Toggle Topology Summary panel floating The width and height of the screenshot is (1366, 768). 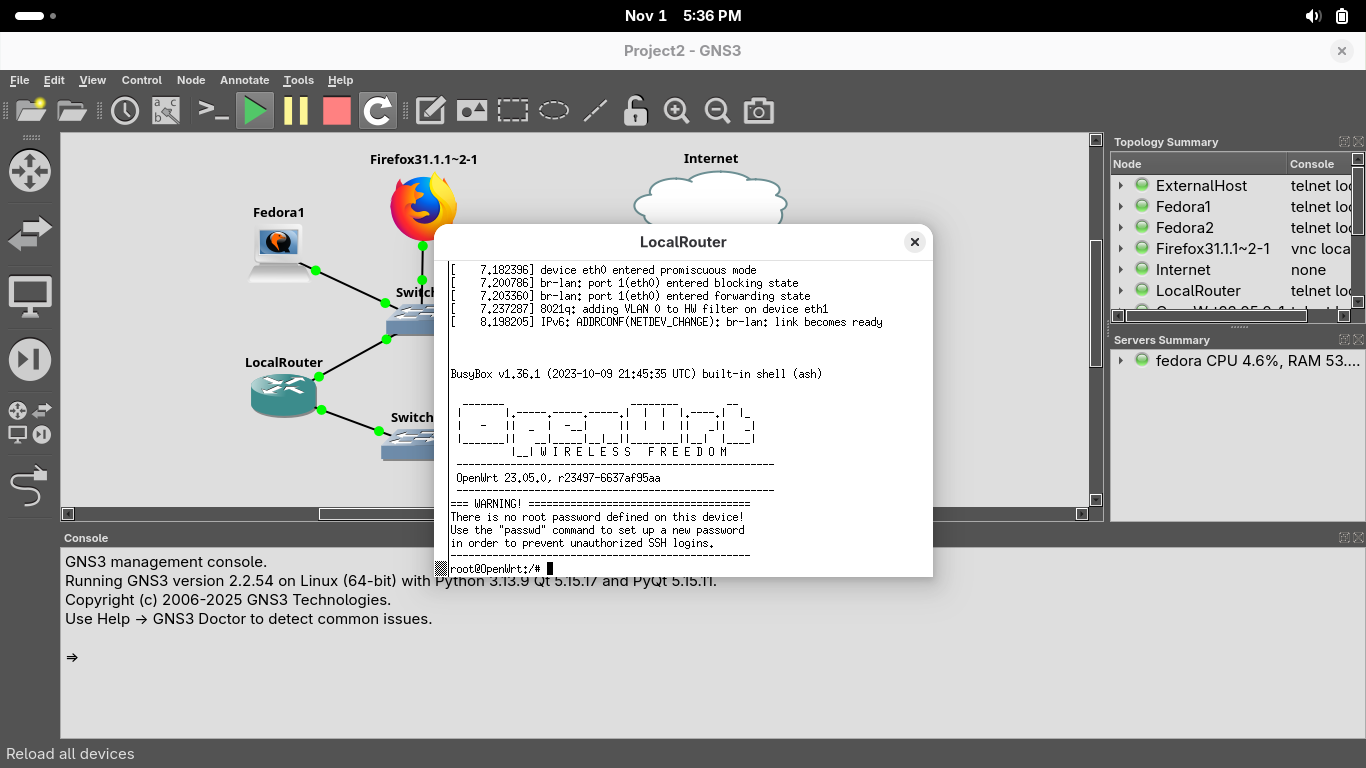pos(1345,142)
